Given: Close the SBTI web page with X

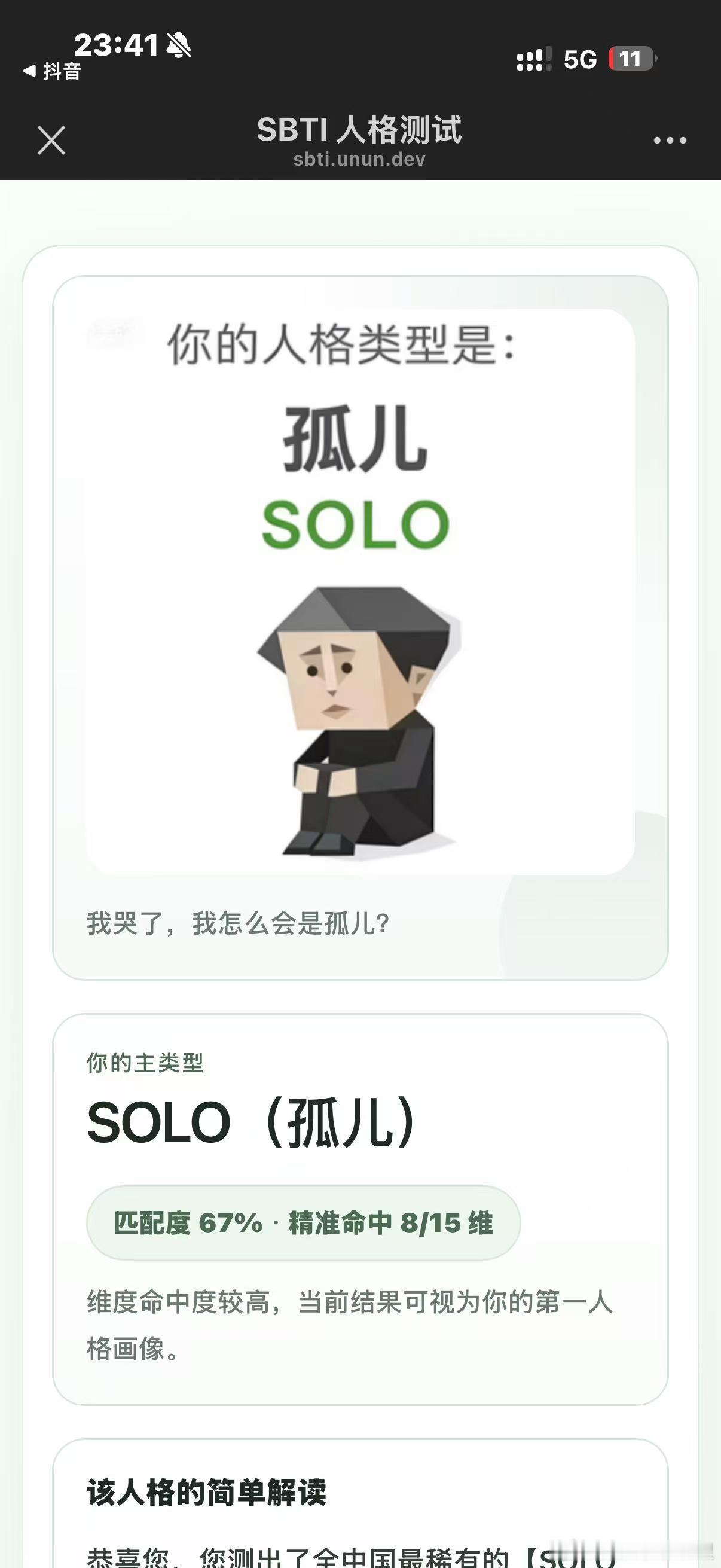Looking at the screenshot, I should (x=51, y=141).
